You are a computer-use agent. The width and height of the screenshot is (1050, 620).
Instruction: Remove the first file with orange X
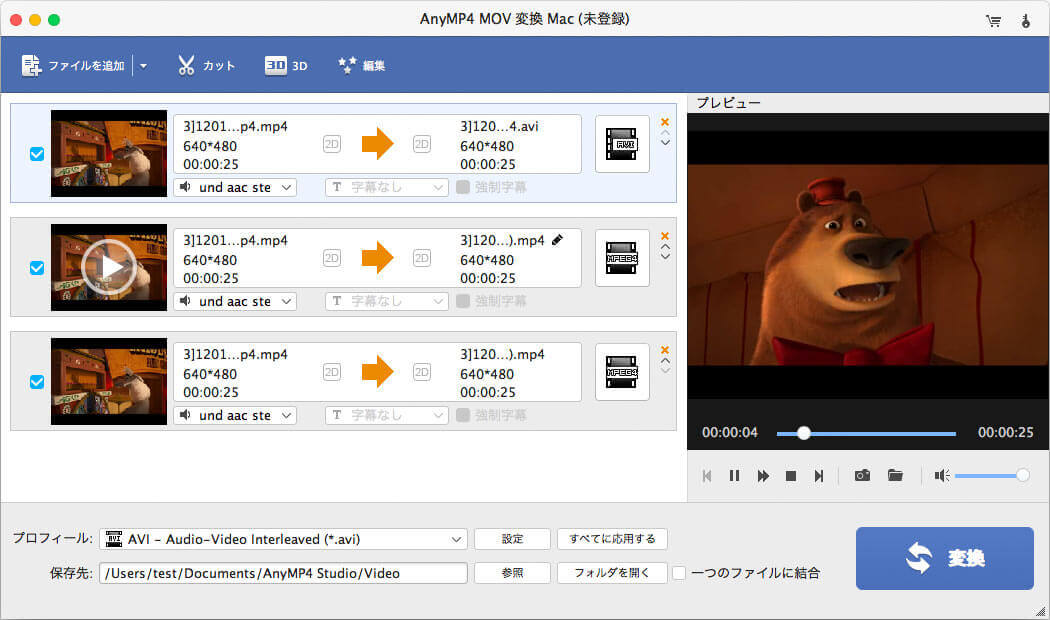[x=665, y=122]
